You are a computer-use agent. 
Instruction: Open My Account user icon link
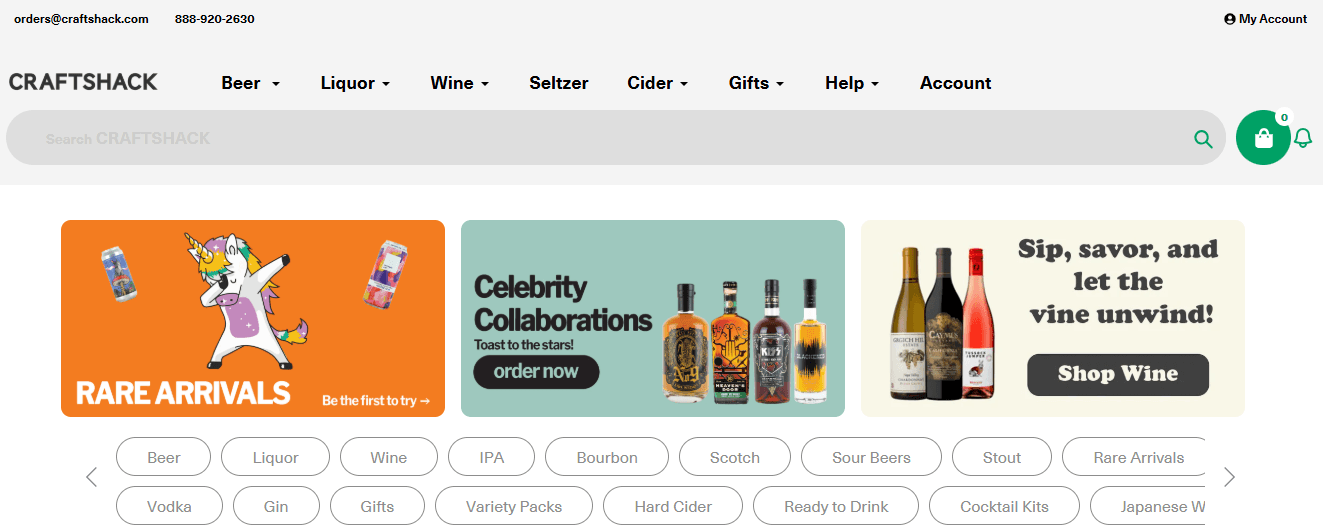(1265, 19)
